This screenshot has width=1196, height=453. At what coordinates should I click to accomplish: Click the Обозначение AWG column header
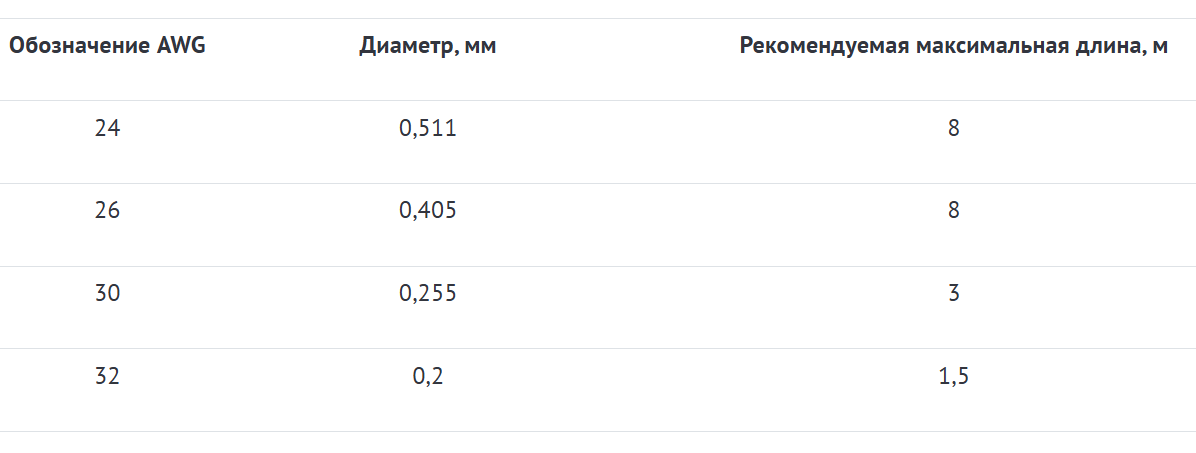[107, 46]
